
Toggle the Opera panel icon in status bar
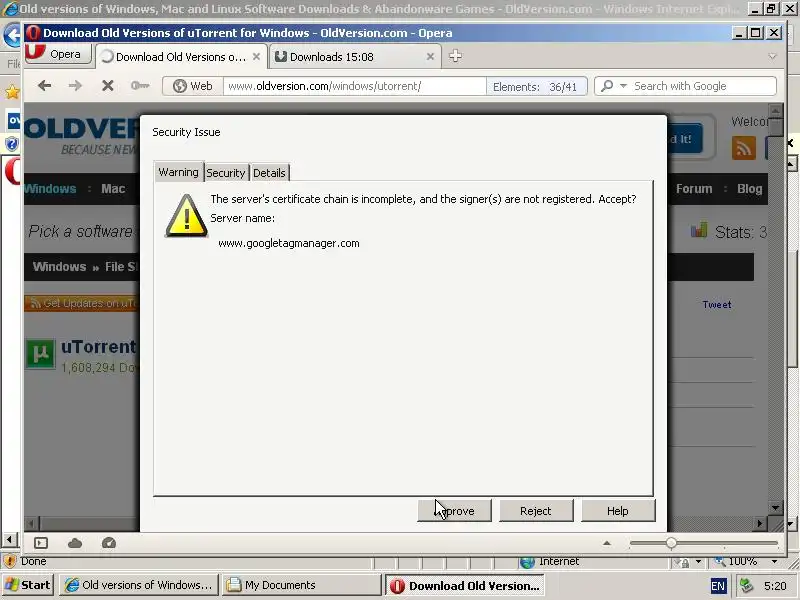[41, 543]
